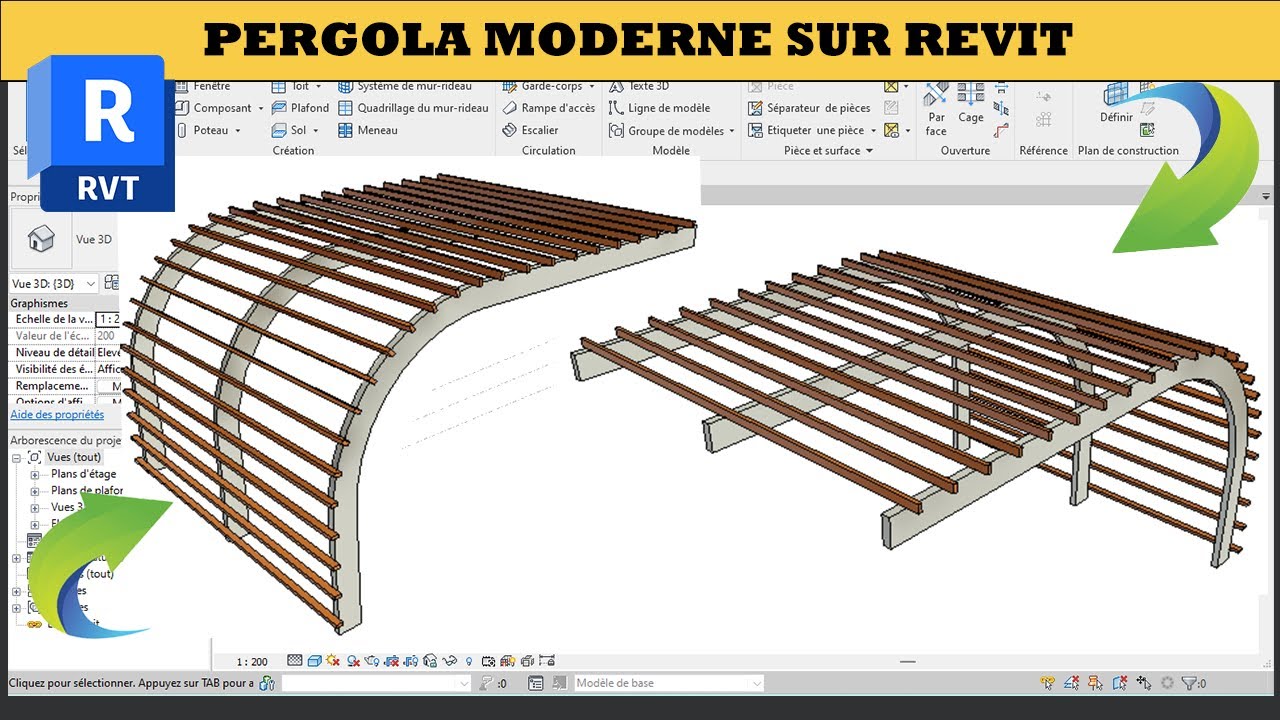
Task: Click the Cage opening tool
Action: click(971, 104)
